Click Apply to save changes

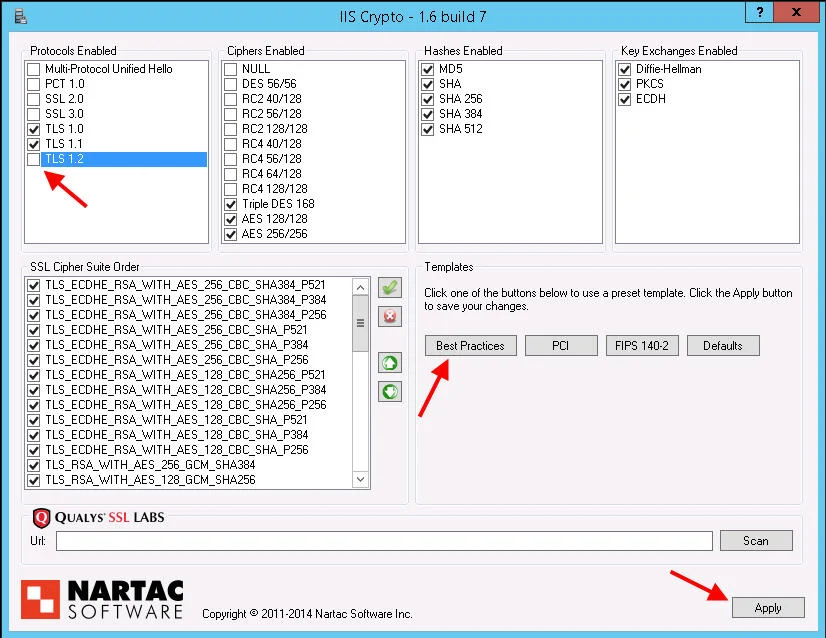(x=768, y=607)
